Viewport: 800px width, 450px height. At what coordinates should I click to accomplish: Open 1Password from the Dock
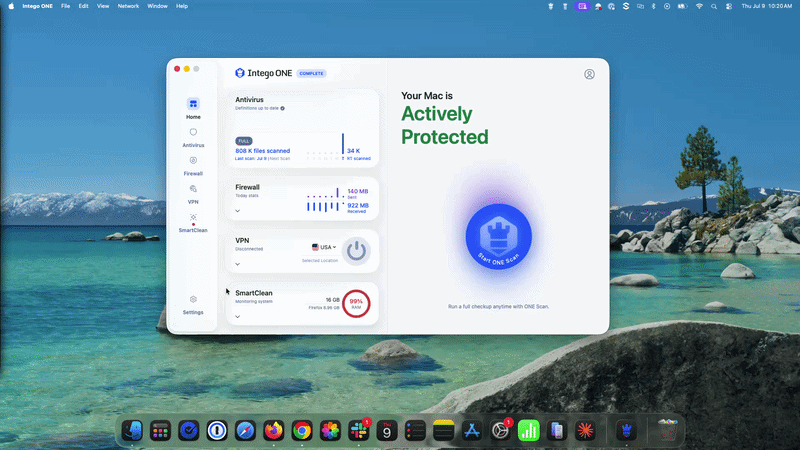(x=217, y=431)
